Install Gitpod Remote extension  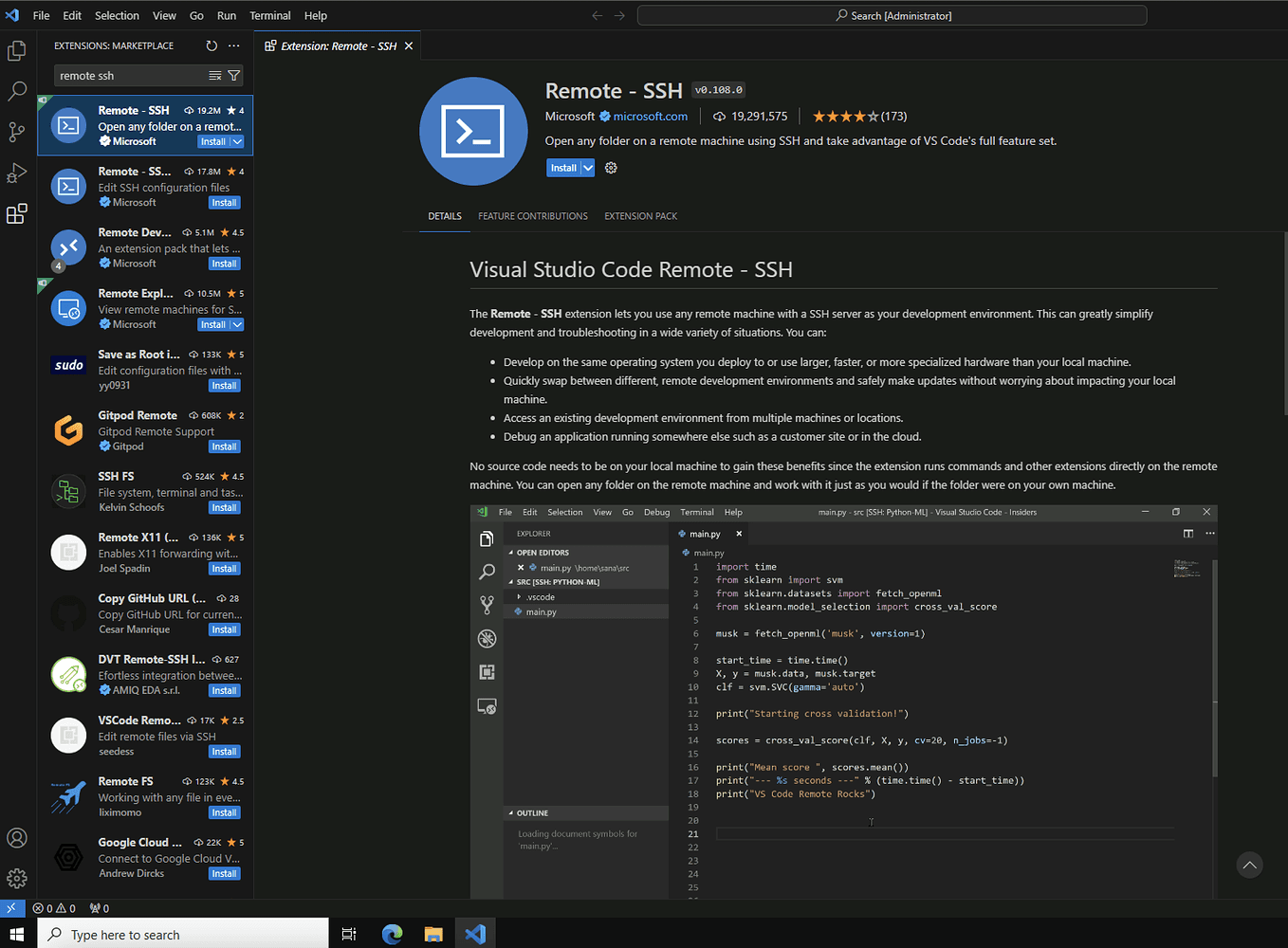click(x=225, y=447)
